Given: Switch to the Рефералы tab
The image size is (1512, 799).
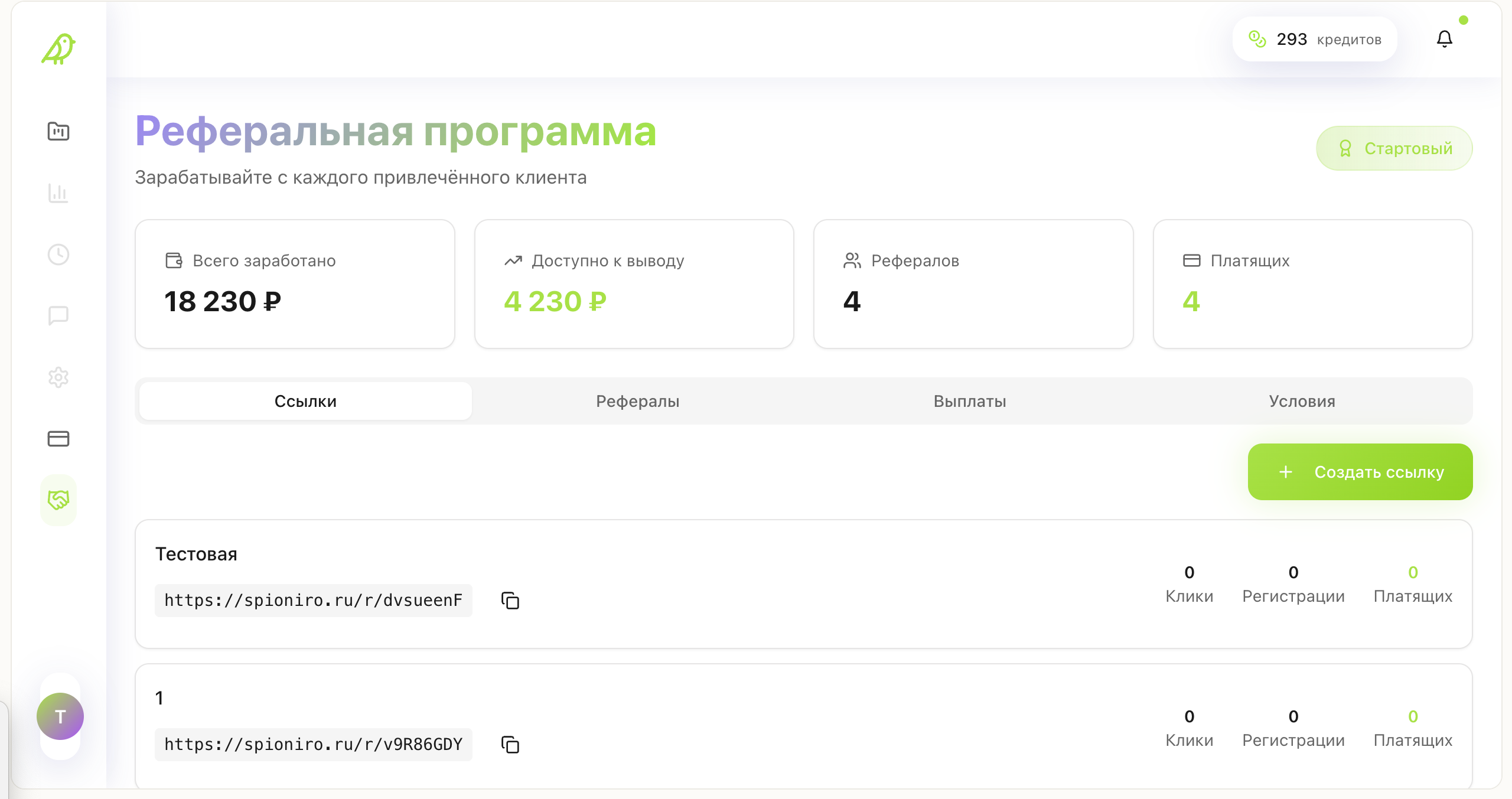Looking at the screenshot, I should 638,401.
